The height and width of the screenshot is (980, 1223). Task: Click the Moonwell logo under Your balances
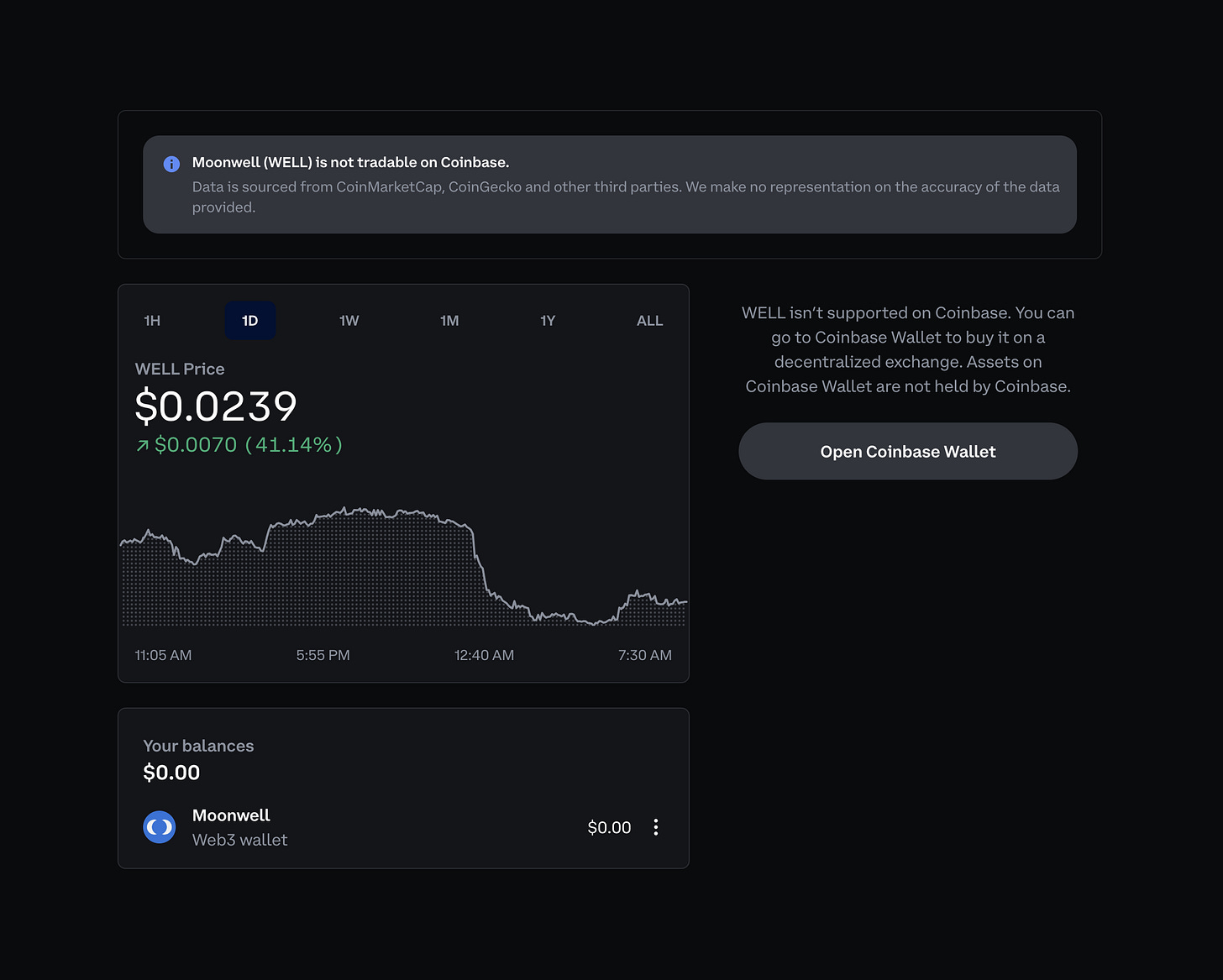click(x=159, y=826)
